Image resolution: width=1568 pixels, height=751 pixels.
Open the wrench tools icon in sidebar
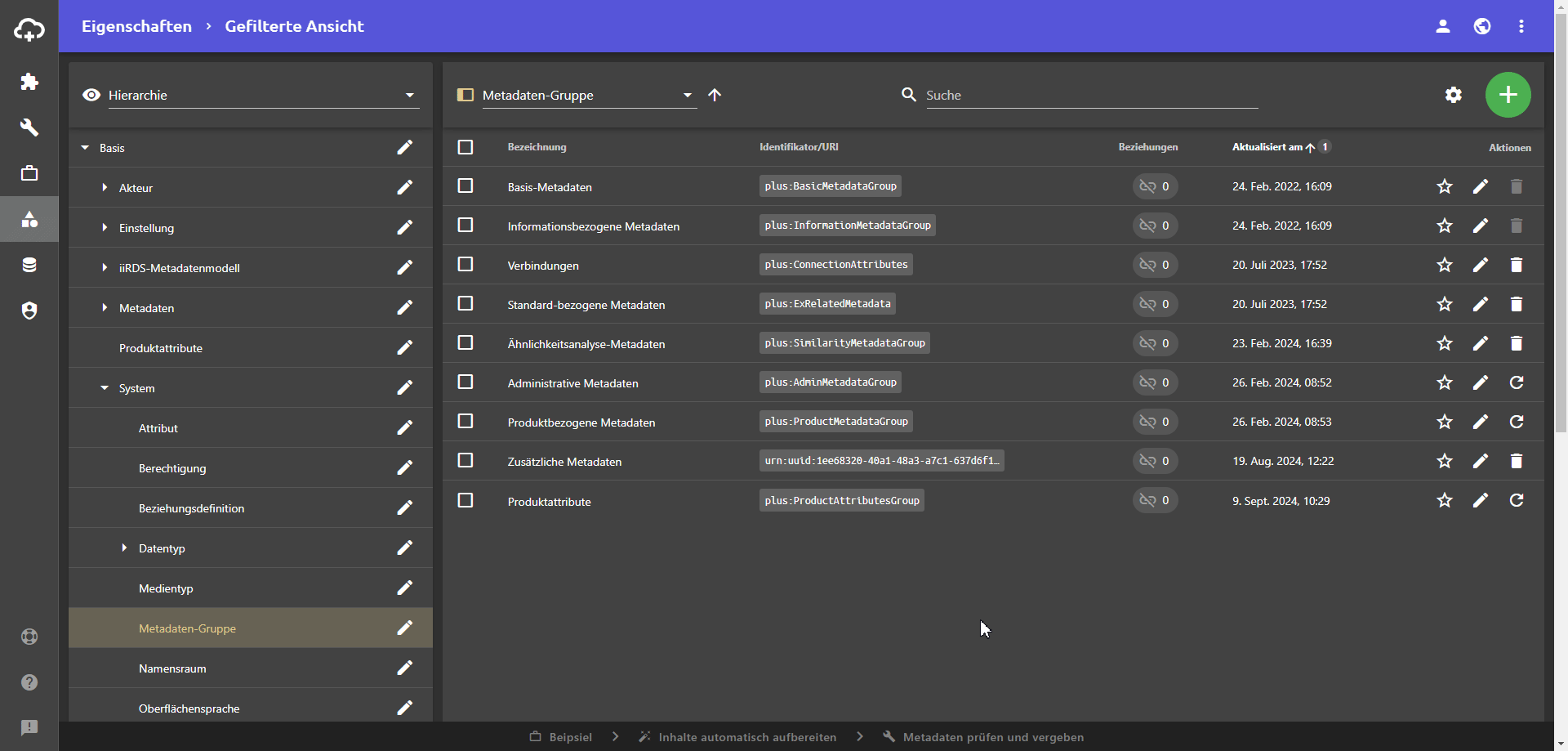pyautogui.click(x=29, y=127)
